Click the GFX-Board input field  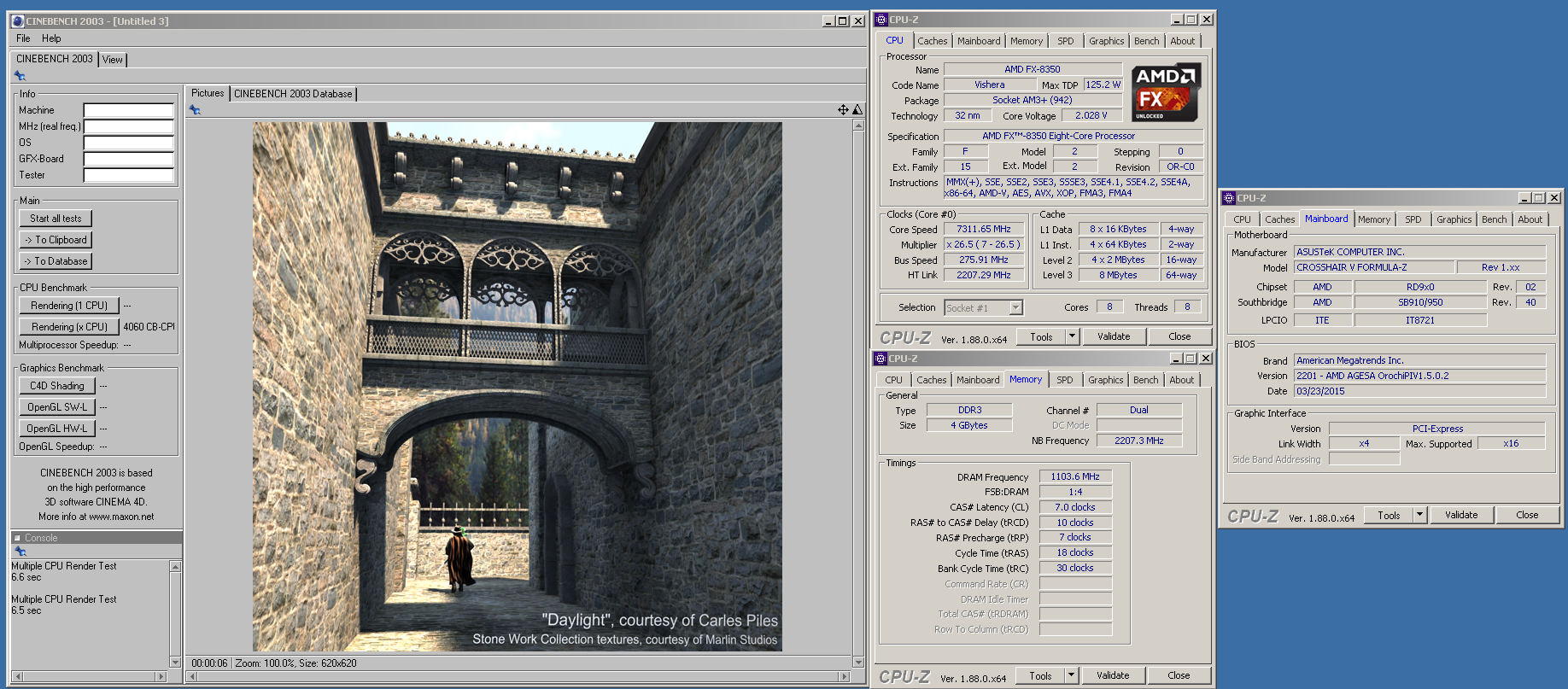[129, 159]
